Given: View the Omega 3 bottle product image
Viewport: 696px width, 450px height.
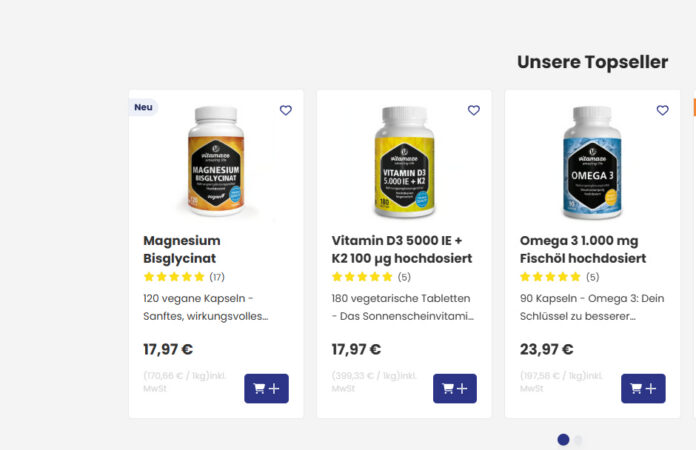Looking at the screenshot, I should [592, 162].
